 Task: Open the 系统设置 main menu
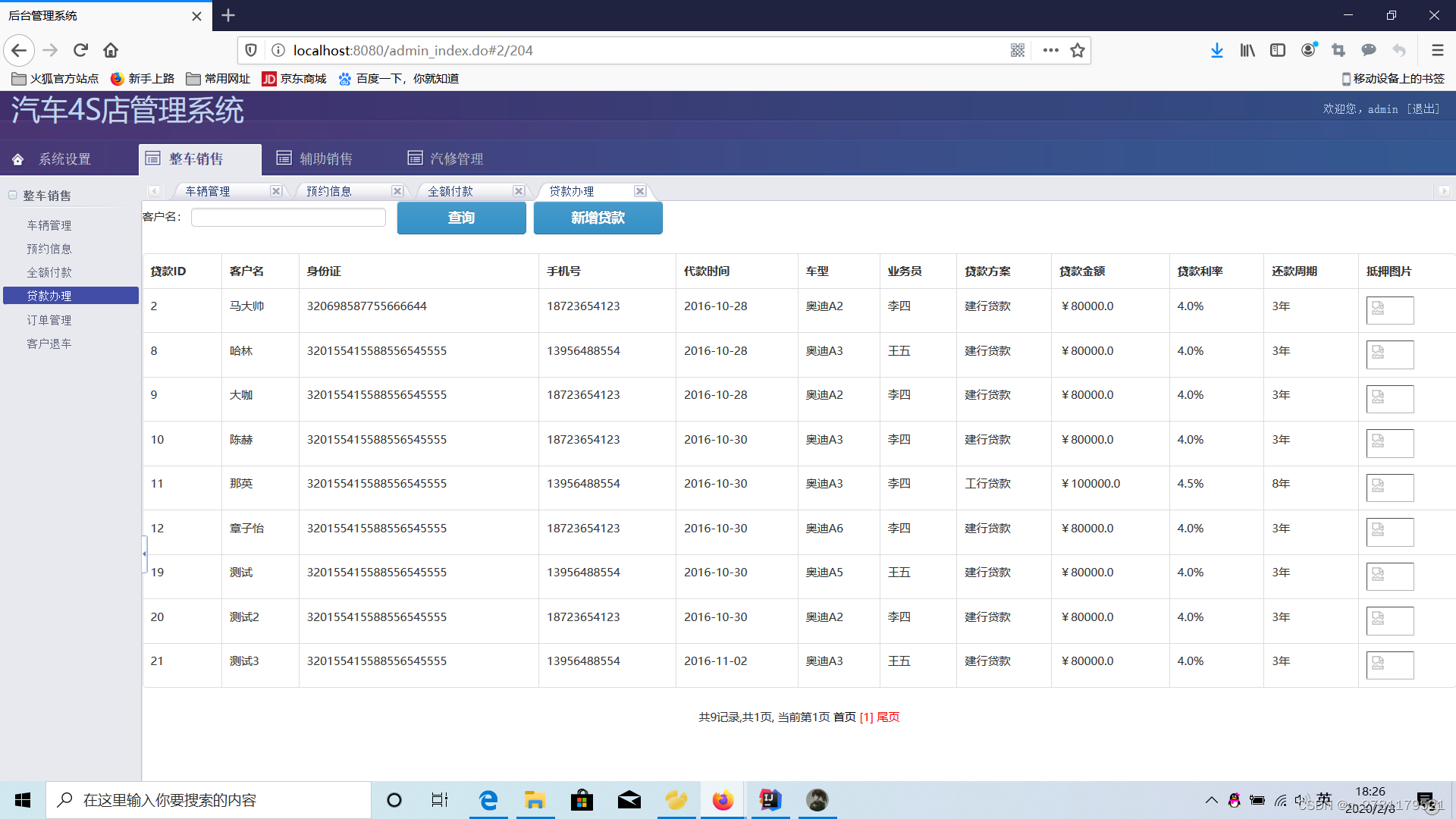point(64,159)
